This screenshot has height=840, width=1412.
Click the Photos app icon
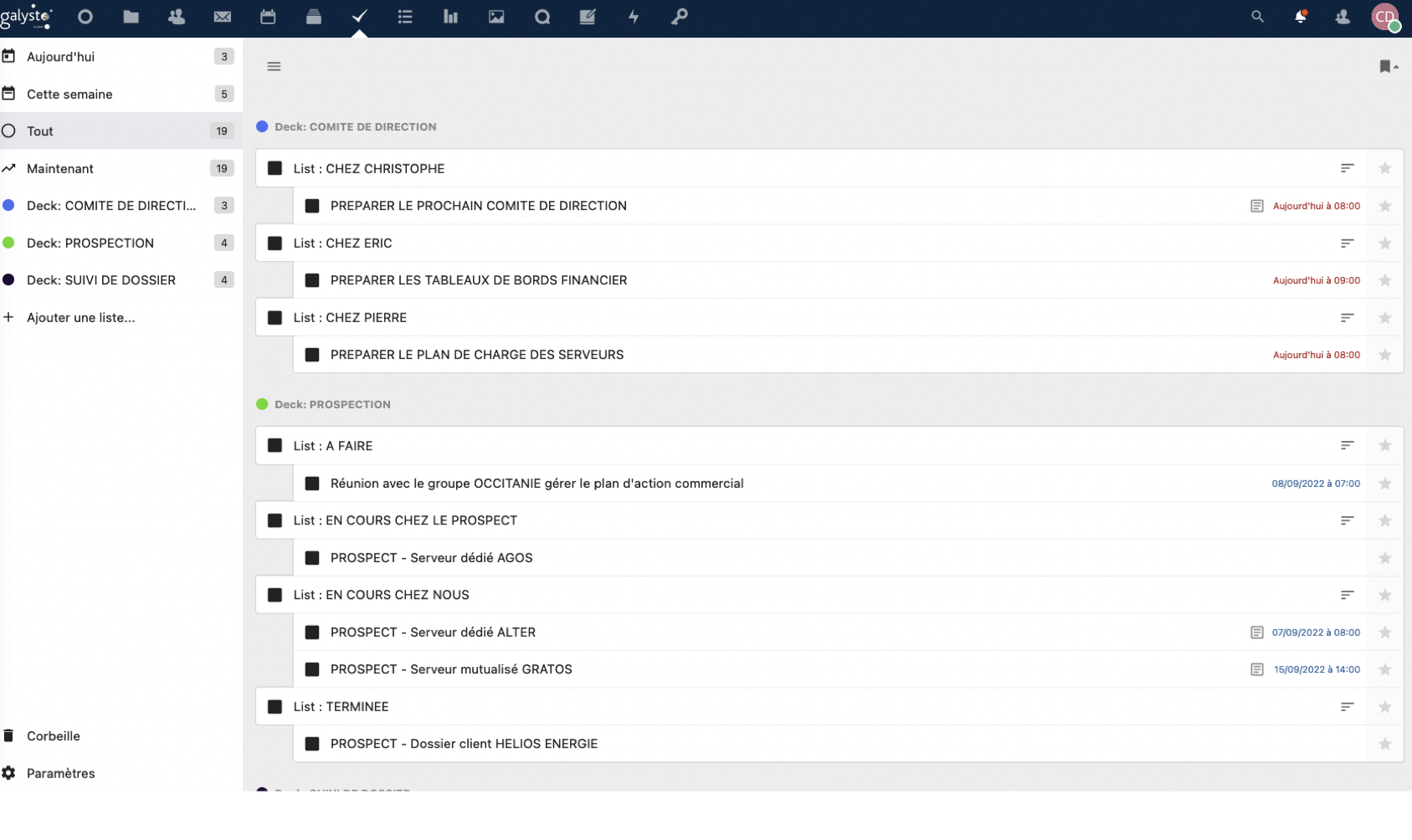click(496, 17)
